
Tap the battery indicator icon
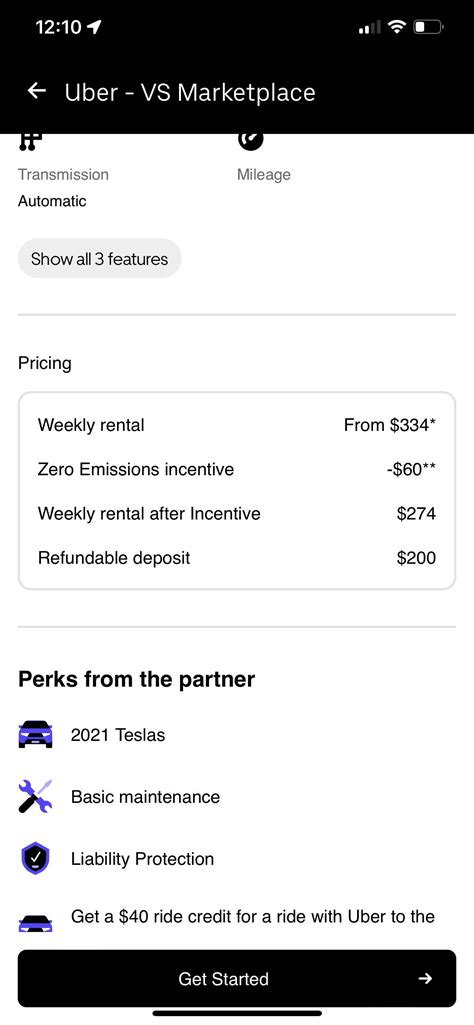click(429, 27)
